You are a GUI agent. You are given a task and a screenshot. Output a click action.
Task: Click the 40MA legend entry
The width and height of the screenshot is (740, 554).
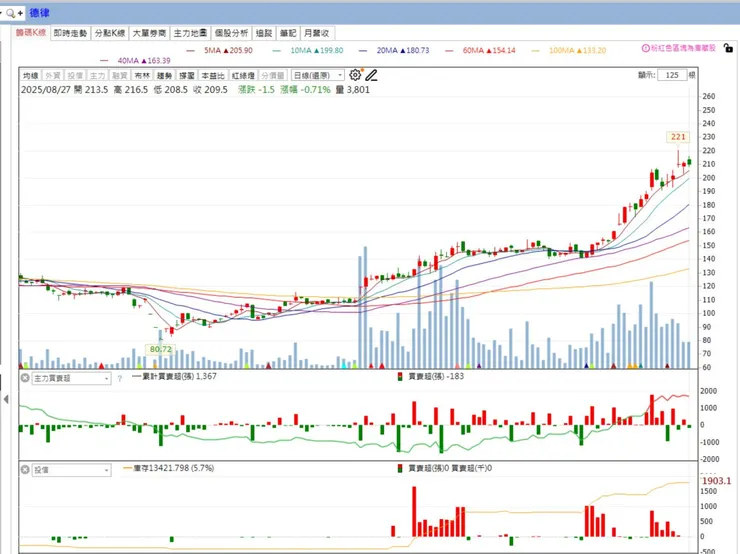coord(135,60)
